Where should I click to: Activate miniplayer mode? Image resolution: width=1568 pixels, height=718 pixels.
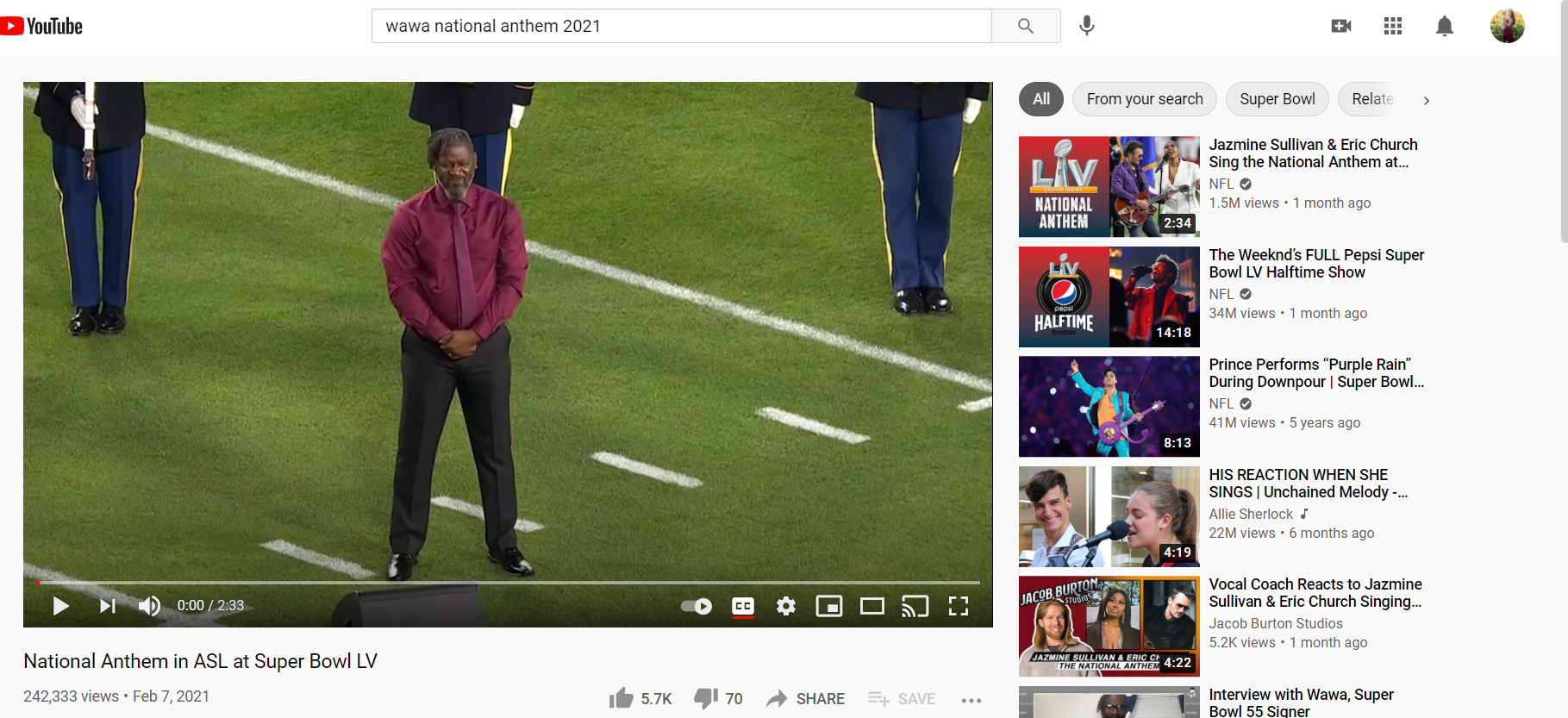(x=828, y=606)
